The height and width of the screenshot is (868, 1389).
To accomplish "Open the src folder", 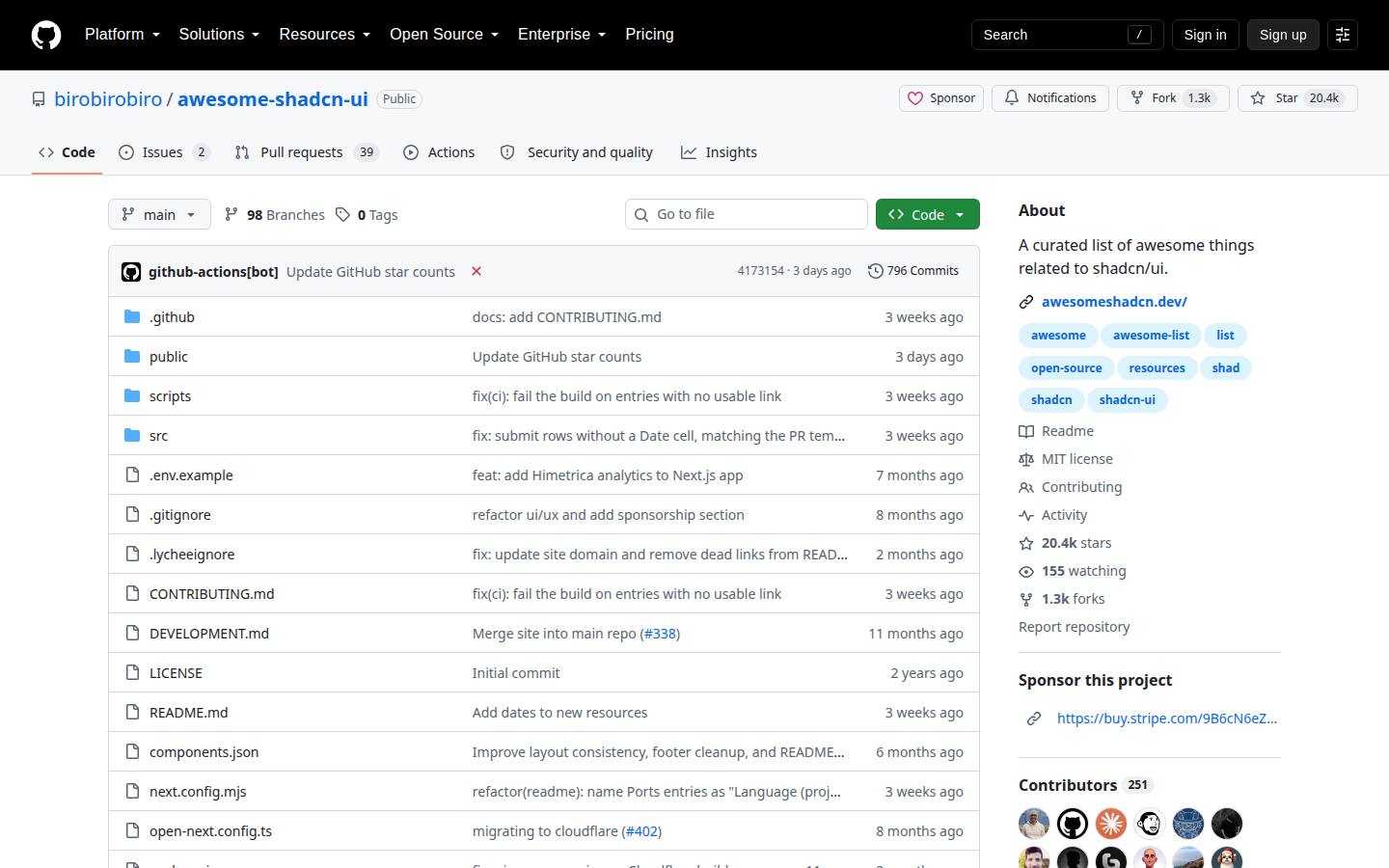I will pyautogui.click(x=158, y=436).
